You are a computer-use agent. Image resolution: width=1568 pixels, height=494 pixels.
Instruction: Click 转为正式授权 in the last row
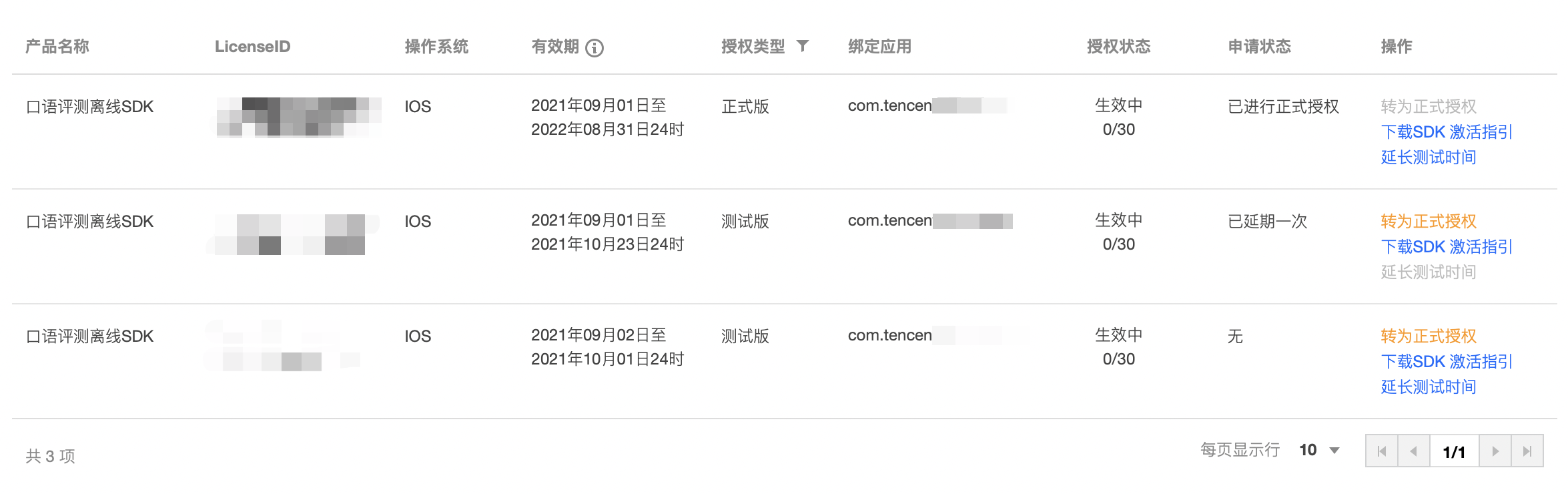(x=1429, y=336)
